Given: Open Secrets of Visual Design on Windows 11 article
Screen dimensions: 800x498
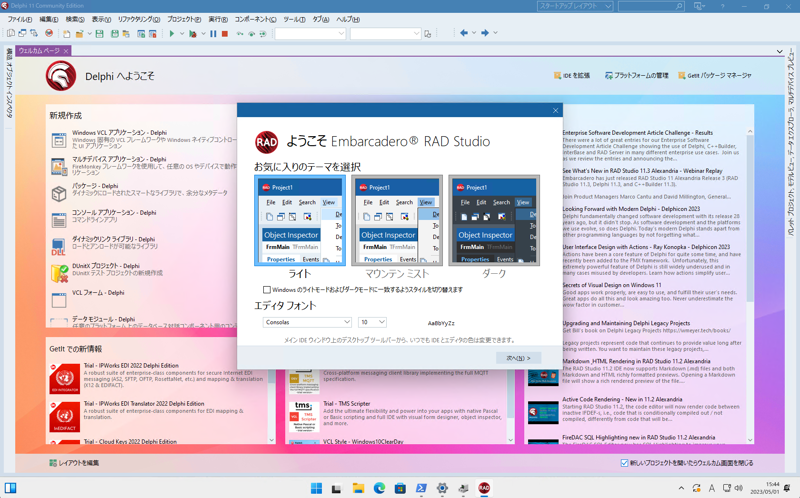Looking at the screenshot, I should [x=612, y=285].
